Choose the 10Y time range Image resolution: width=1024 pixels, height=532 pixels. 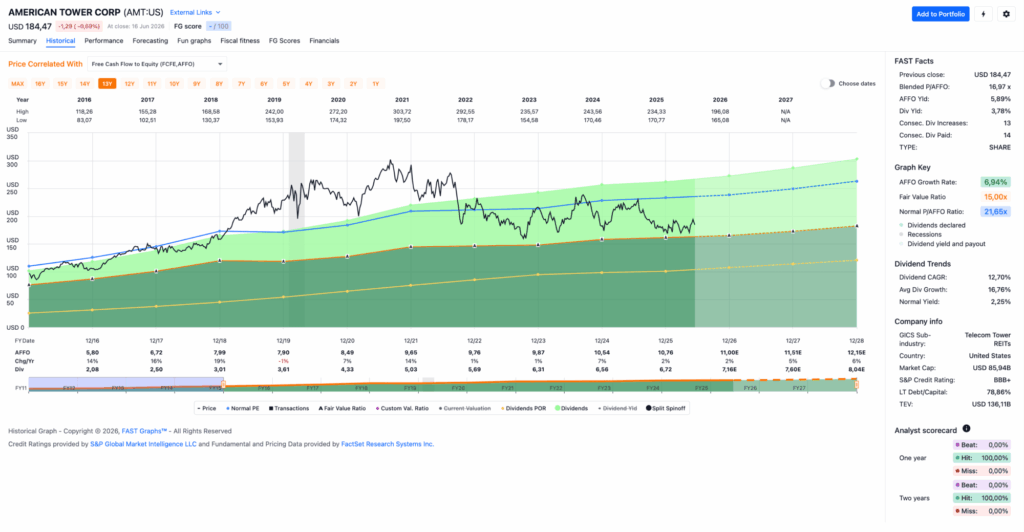[x=174, y=84]
